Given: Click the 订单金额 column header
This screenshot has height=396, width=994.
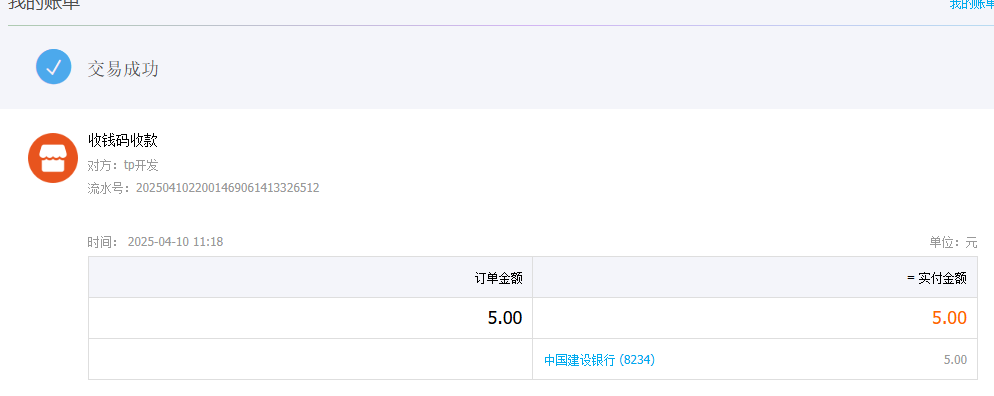Looking at the screenshot, I should [499, 278].
